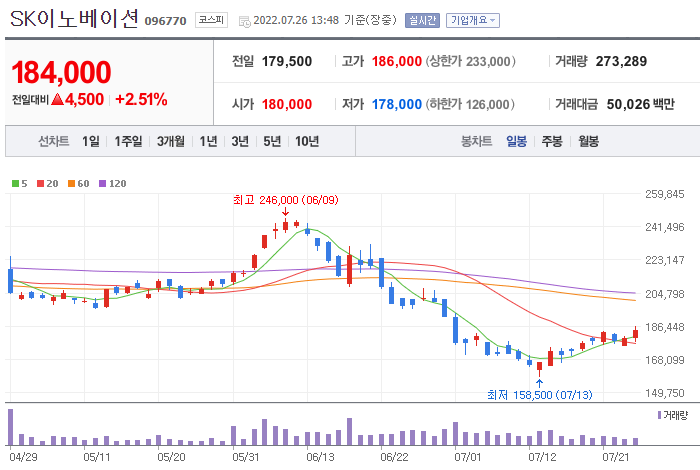
Task: Click the previous close value 179,500
Action: (x=287, y=61)
